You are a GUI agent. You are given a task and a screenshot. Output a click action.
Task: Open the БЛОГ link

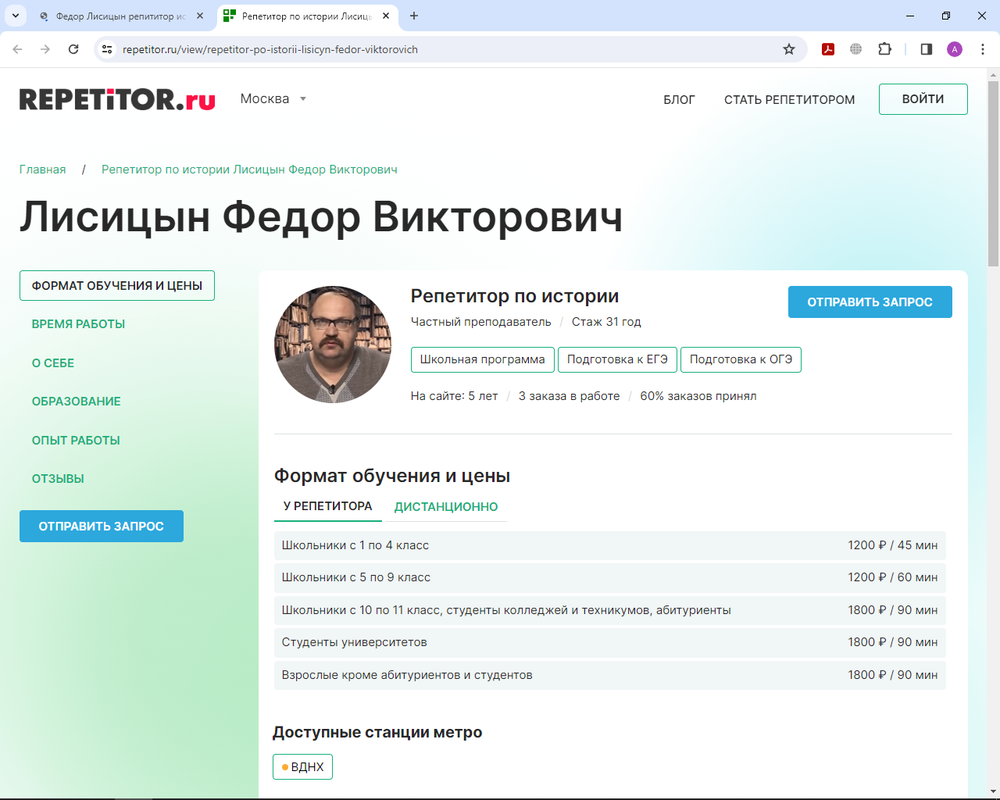coord(679,100)
